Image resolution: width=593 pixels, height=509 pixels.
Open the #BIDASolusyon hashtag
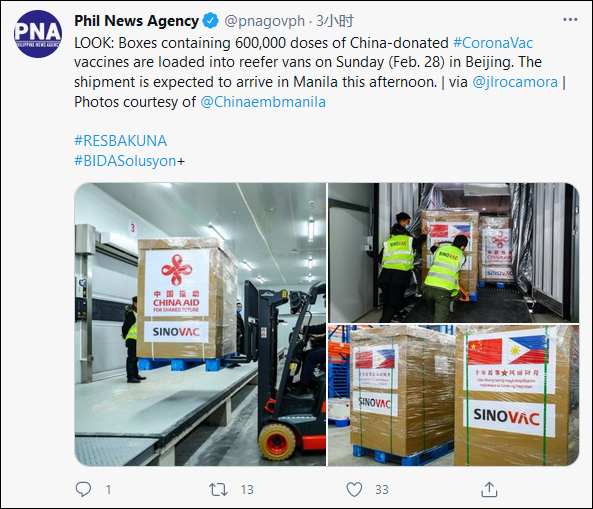pos(125,161)
